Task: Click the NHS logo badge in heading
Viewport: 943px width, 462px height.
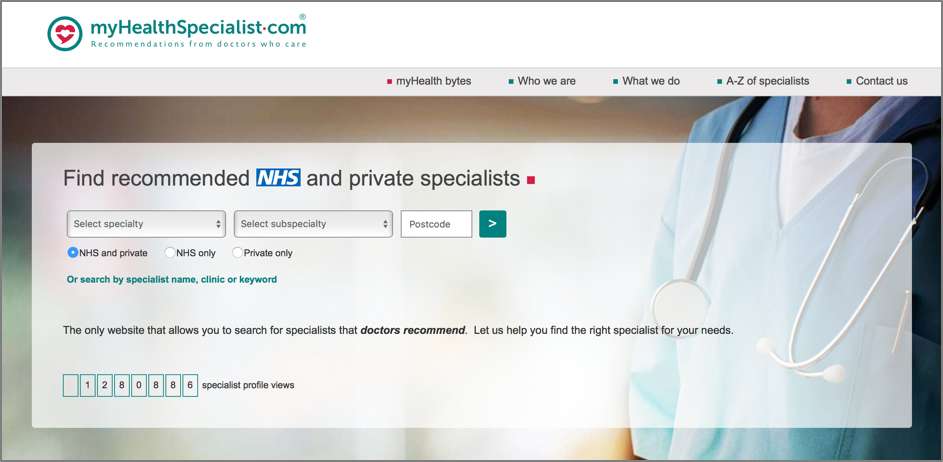Action: 278,177
